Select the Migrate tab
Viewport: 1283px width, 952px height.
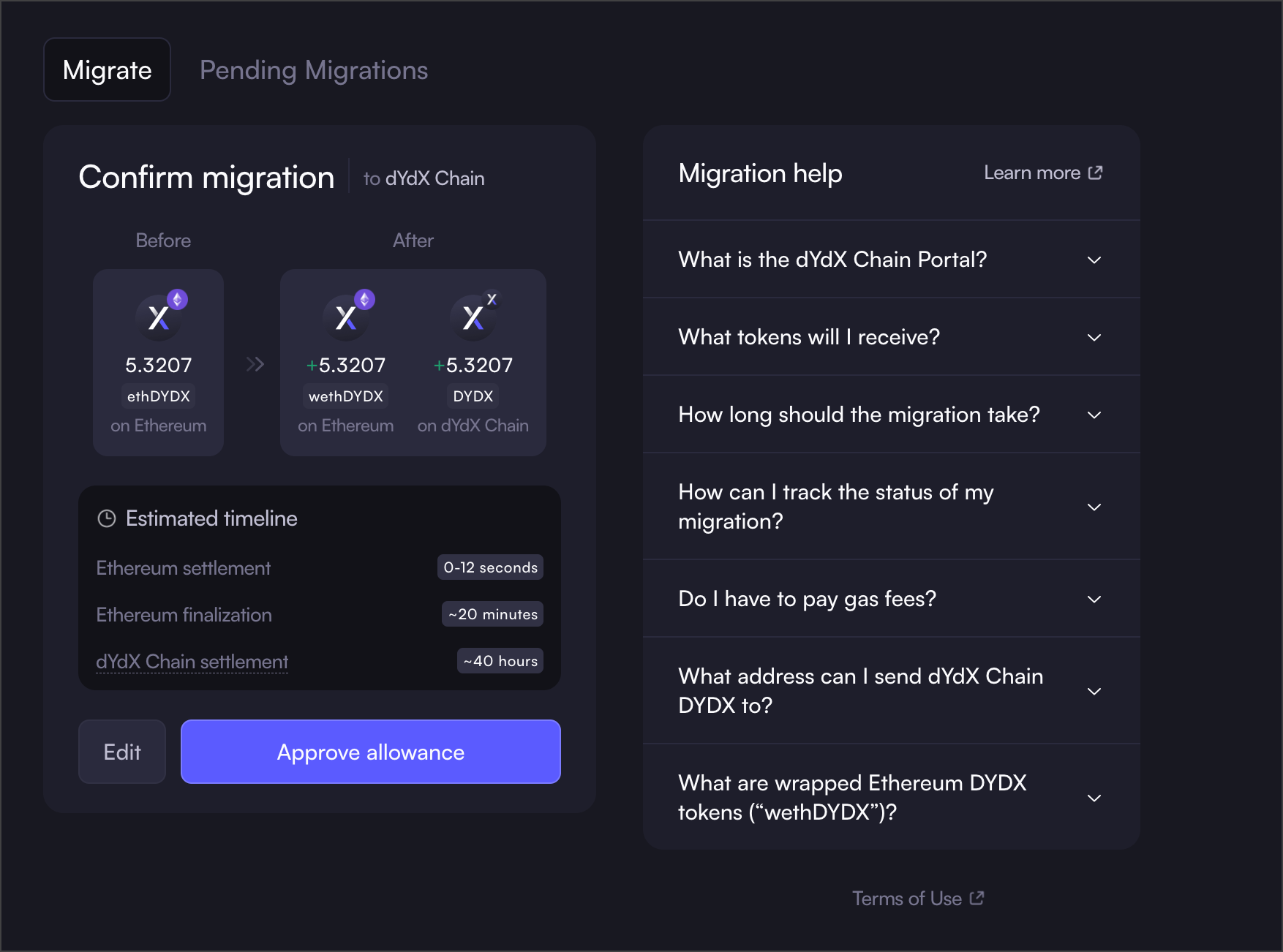(x=108, y=70)
